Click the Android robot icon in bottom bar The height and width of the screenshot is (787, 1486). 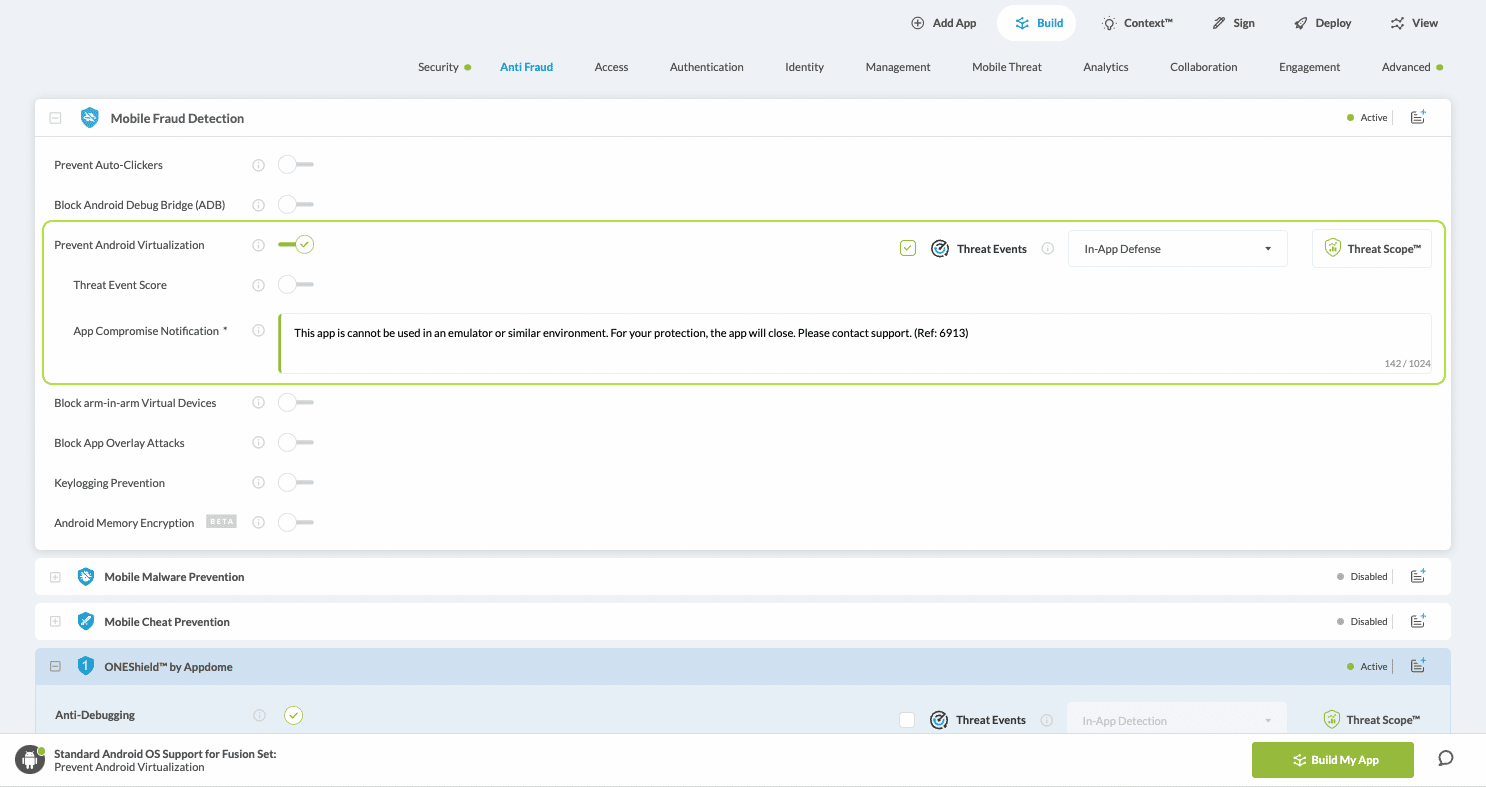tap(29, 760)
